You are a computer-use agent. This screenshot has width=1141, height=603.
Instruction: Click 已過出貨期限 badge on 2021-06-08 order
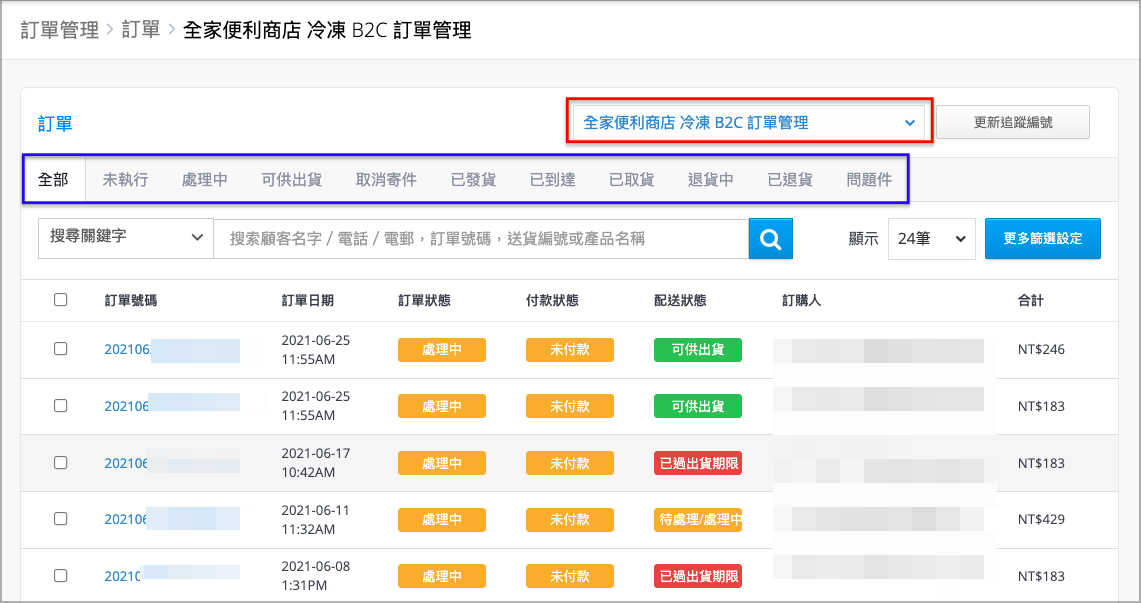click(698, 576)
